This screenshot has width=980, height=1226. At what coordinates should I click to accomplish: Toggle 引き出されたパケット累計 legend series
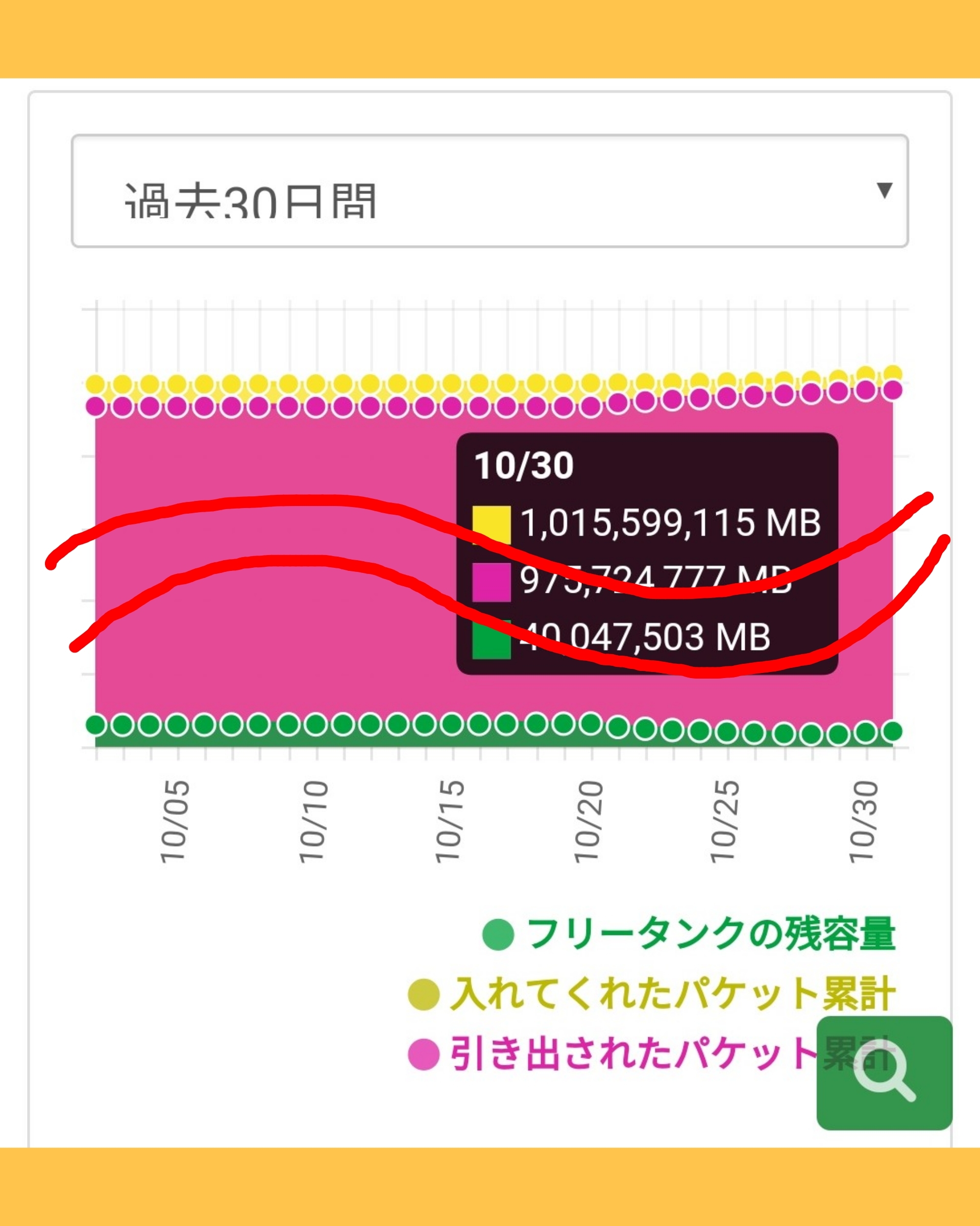point(634,1054)
